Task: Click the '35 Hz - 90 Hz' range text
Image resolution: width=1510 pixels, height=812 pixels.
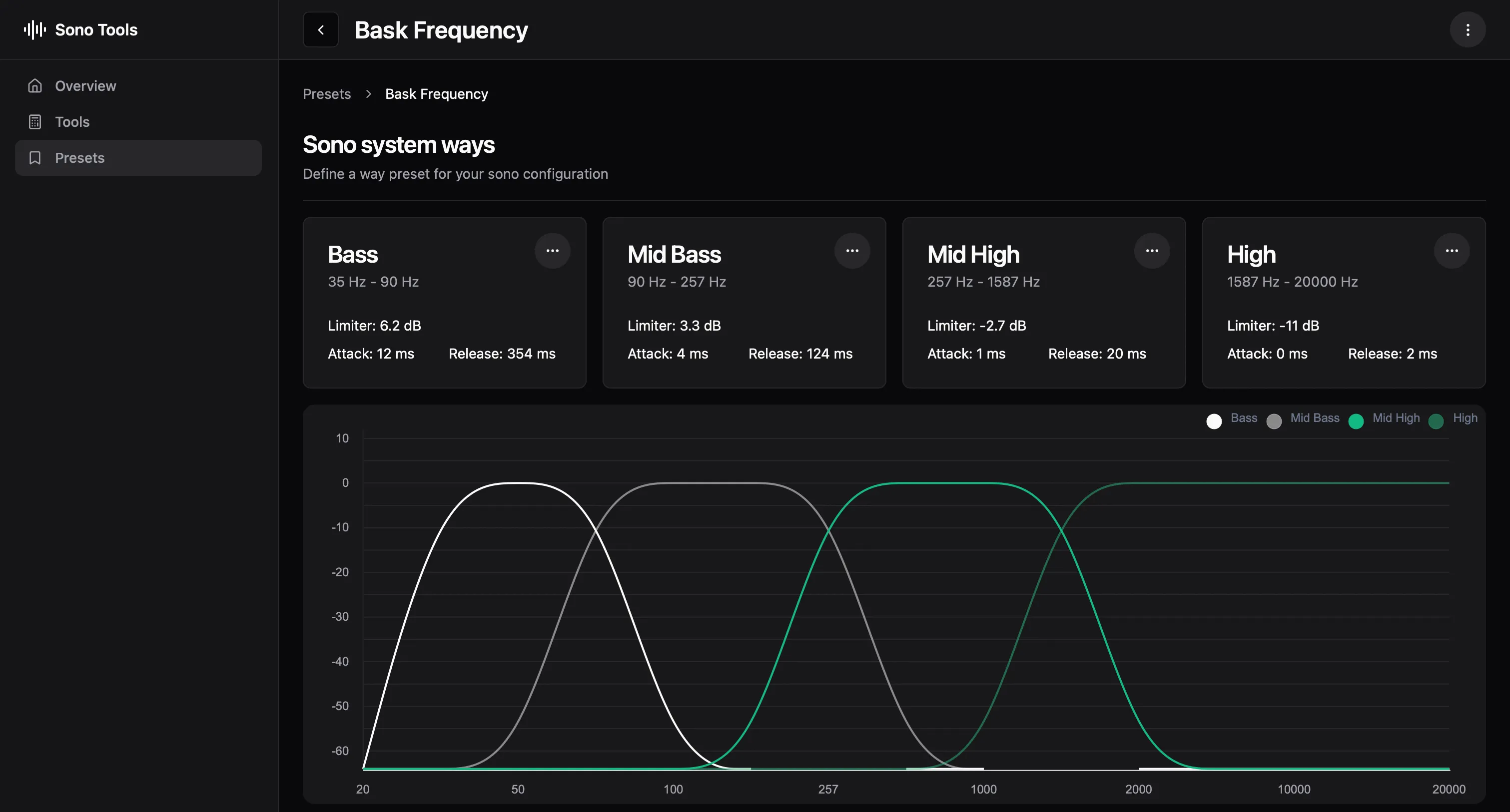Action: (x=373, y=282)
